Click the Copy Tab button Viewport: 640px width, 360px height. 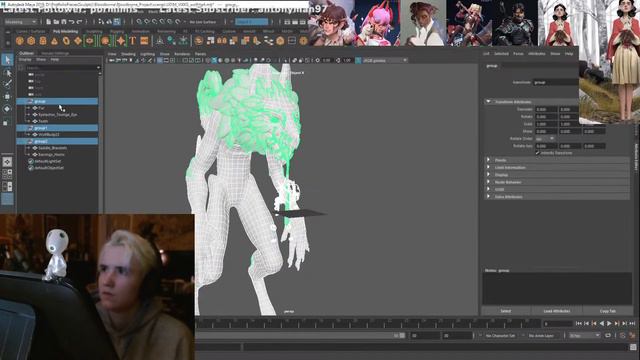[608, 311]
